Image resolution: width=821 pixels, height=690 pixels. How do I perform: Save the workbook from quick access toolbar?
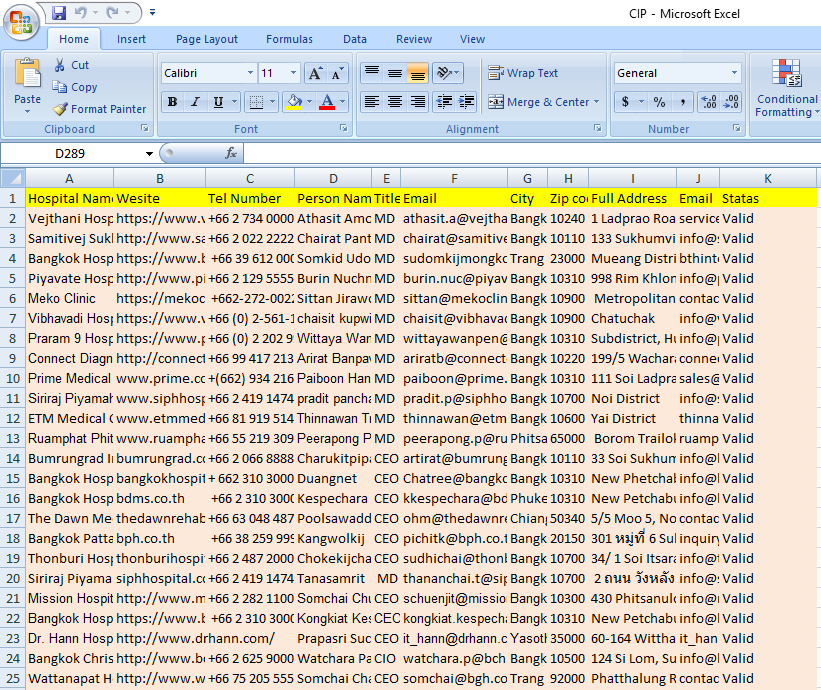[x=59, y=13]
